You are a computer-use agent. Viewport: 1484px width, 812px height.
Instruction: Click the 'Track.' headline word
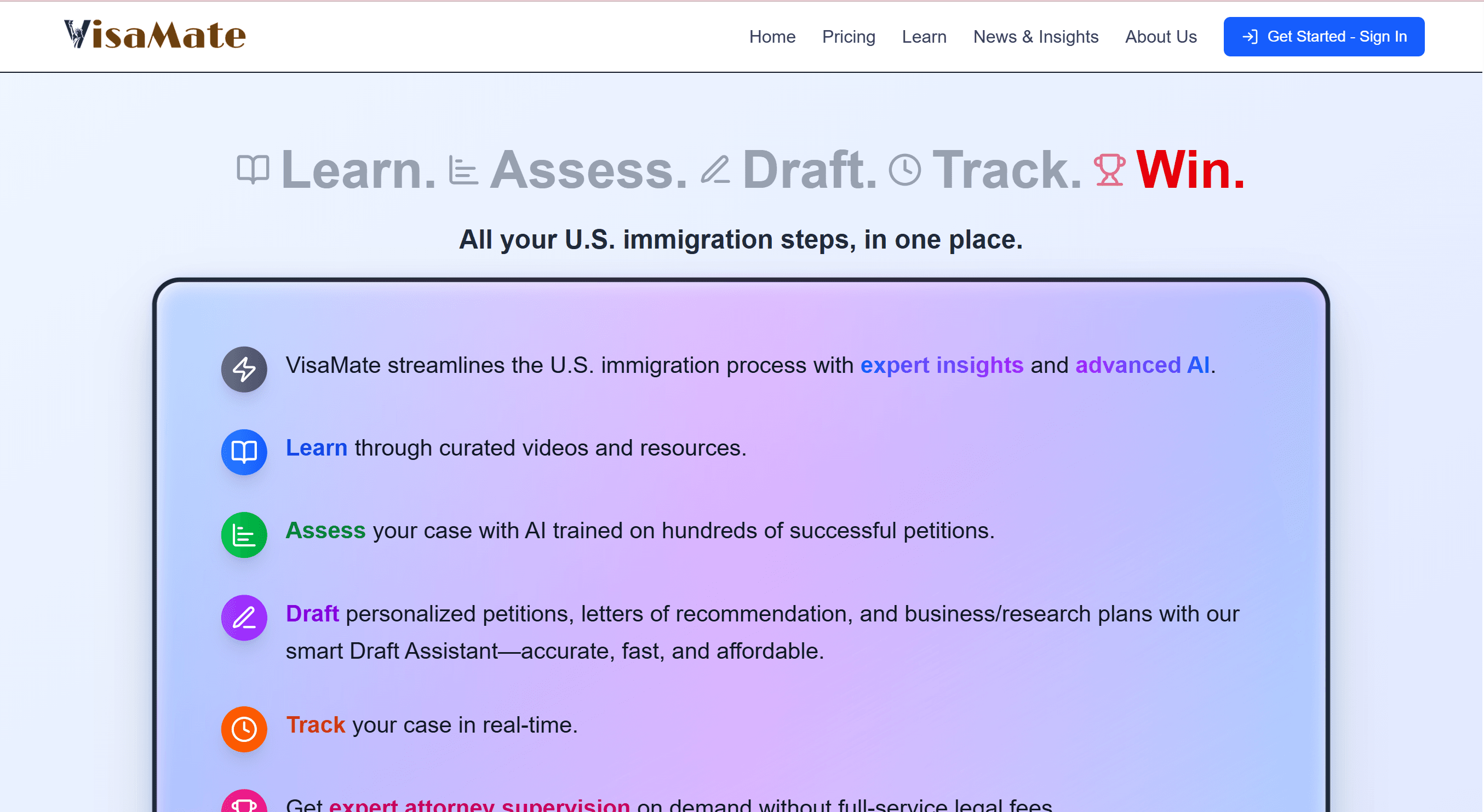pyautogui.click(x=1007, y=169)
